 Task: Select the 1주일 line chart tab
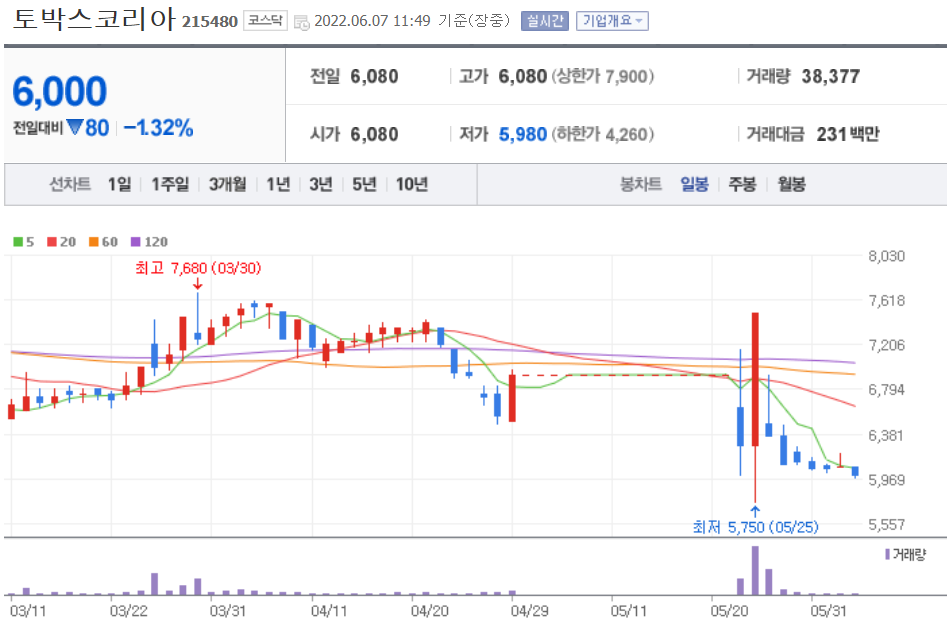point(170,184)
